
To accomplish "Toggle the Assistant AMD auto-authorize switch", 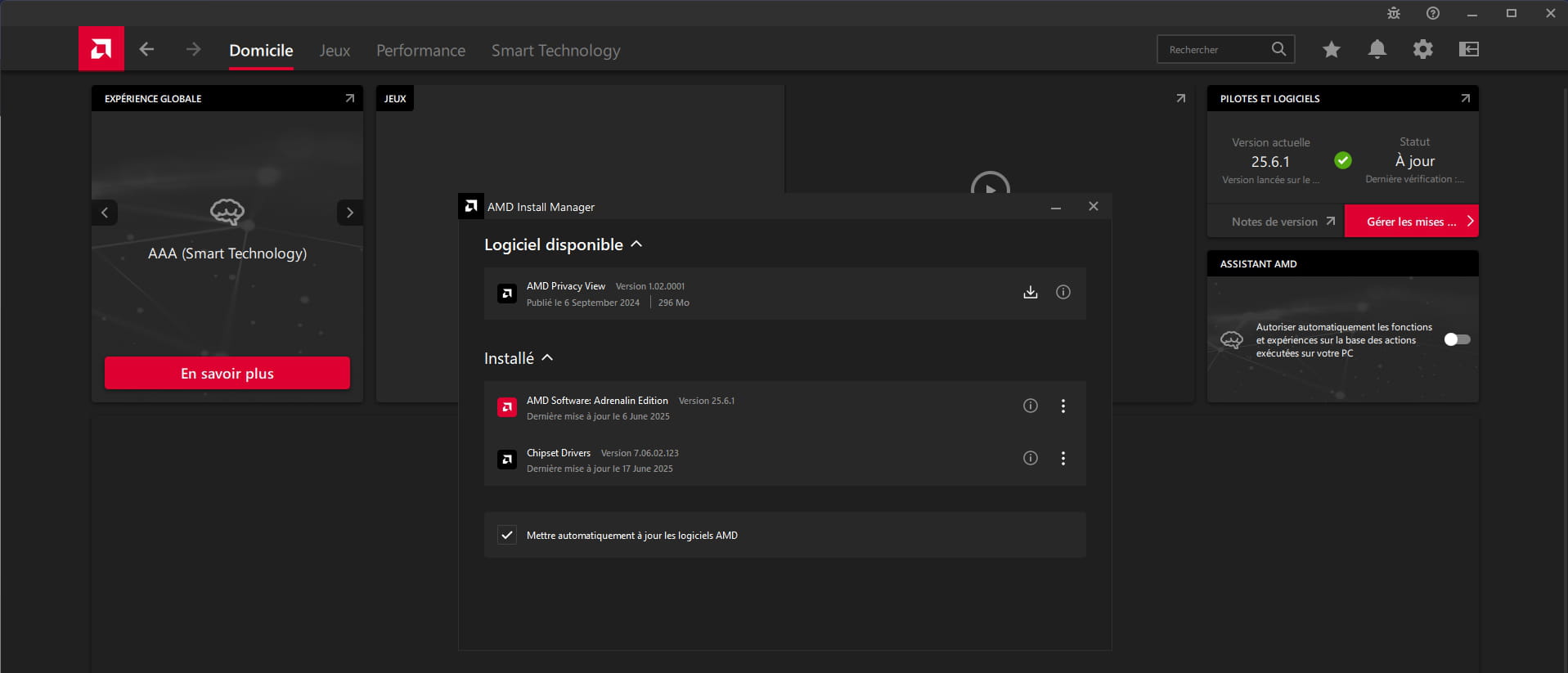I will pos(1458,339).
